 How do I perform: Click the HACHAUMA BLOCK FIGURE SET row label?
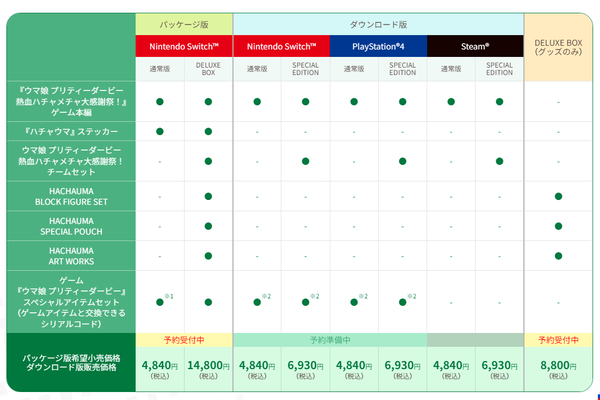[71, 196]
